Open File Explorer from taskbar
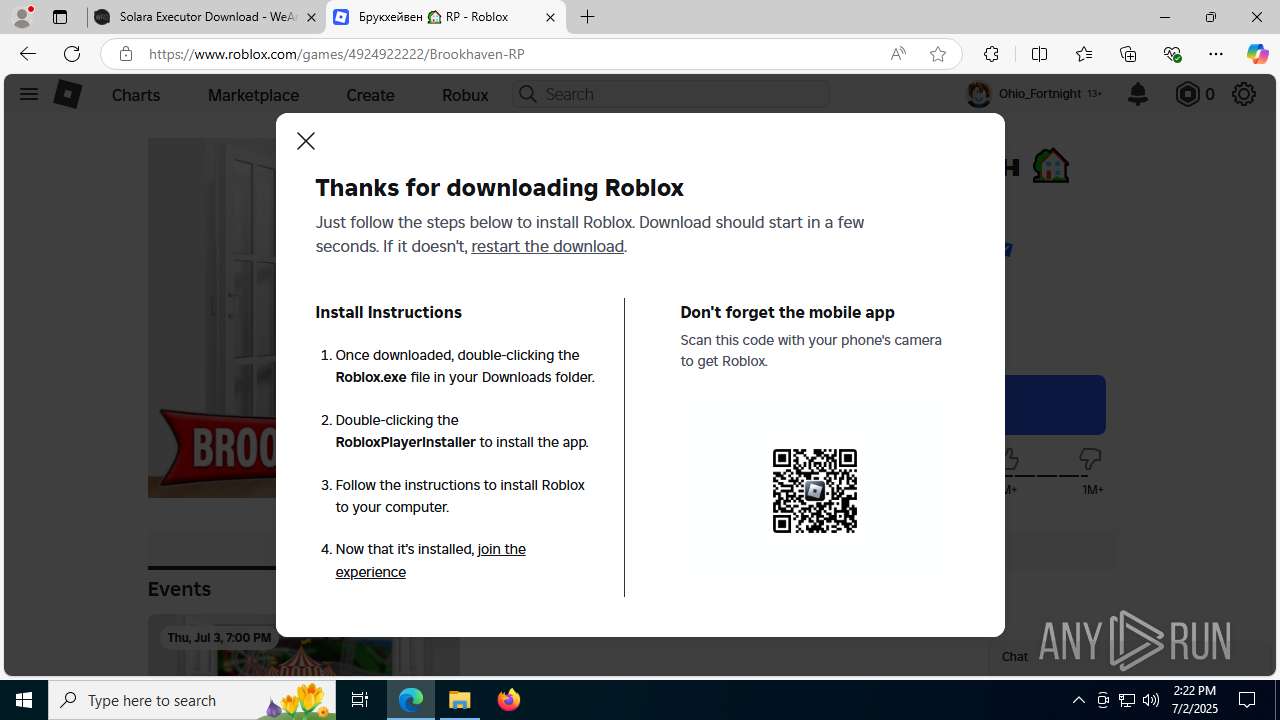Screen dimensions: 1280x720 [460, 700]
